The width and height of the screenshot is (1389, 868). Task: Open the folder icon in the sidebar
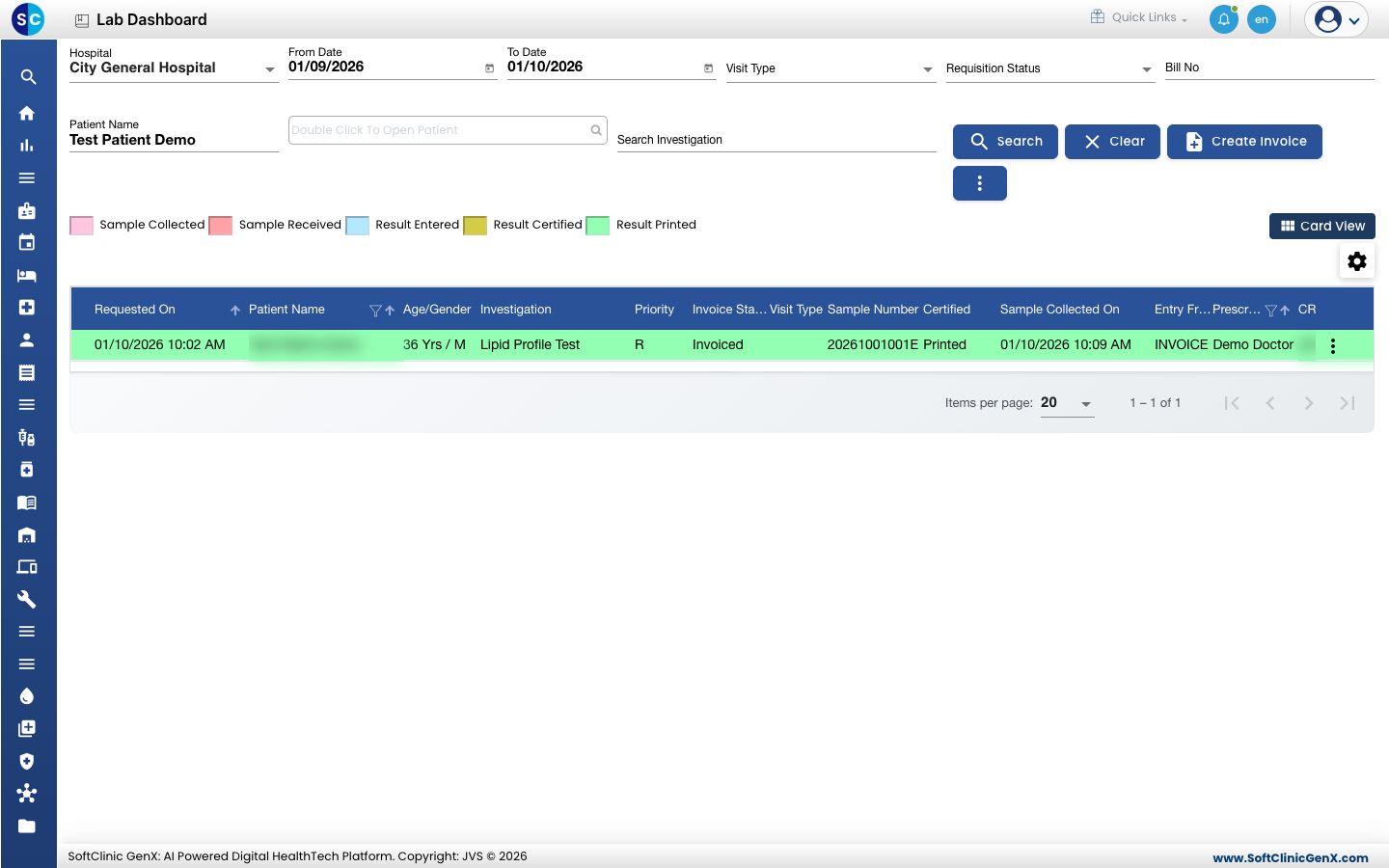coord(27,826)
